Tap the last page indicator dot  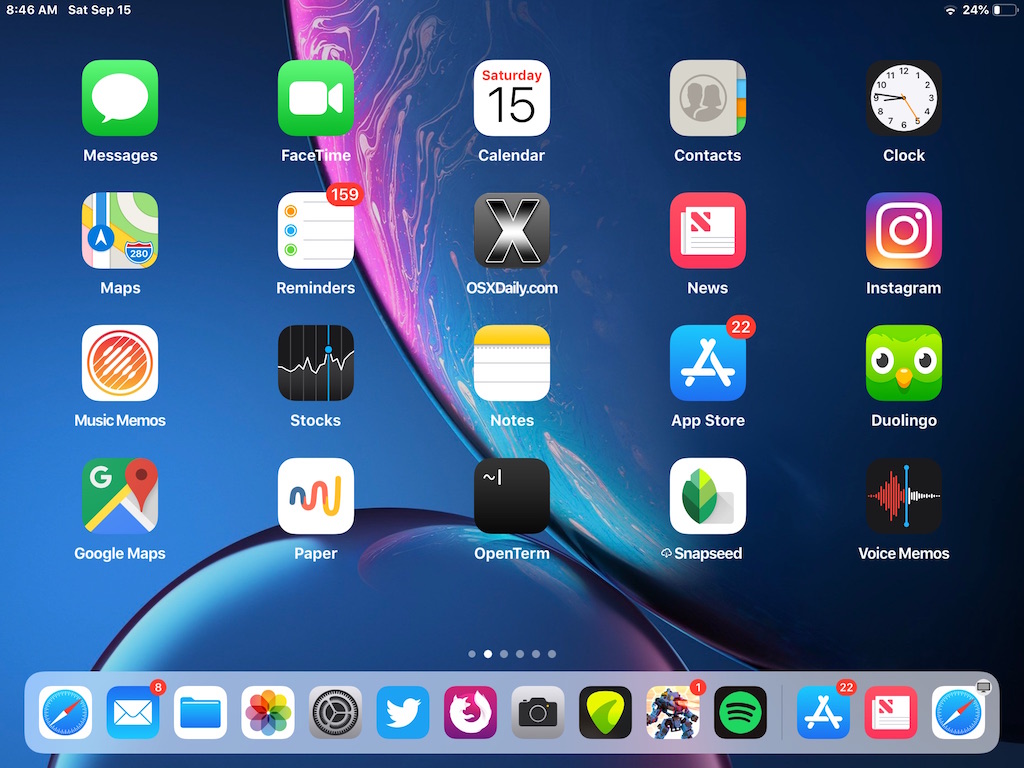click(x=552, y=654)
